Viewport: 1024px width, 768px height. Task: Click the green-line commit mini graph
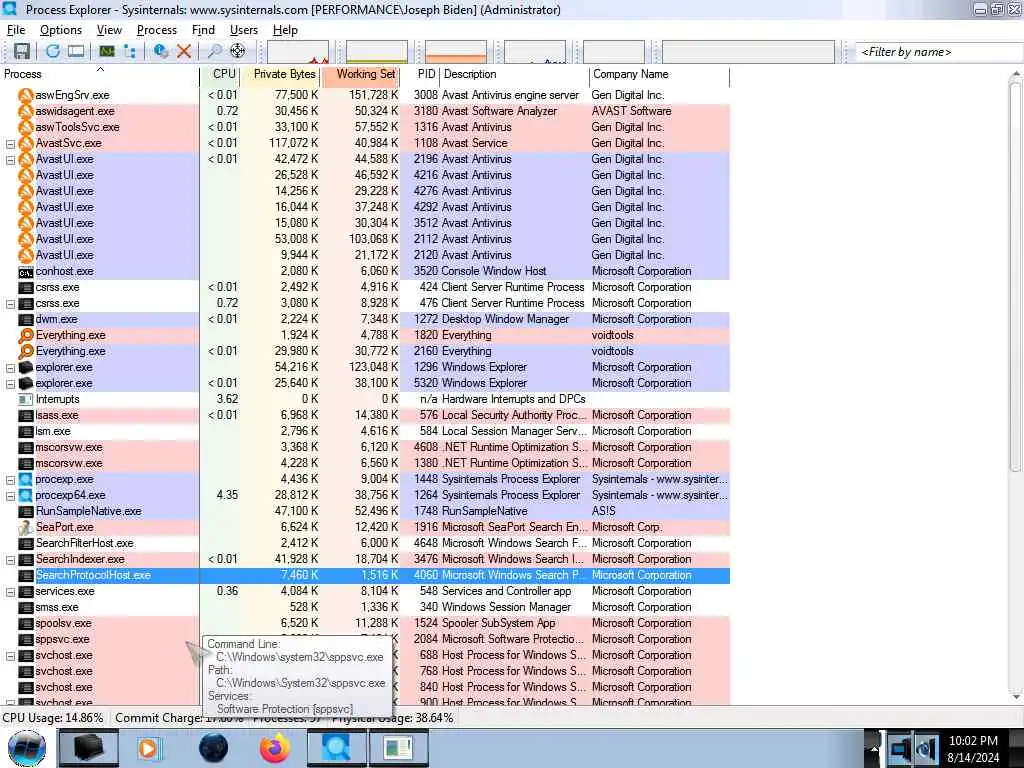[377, 52]
